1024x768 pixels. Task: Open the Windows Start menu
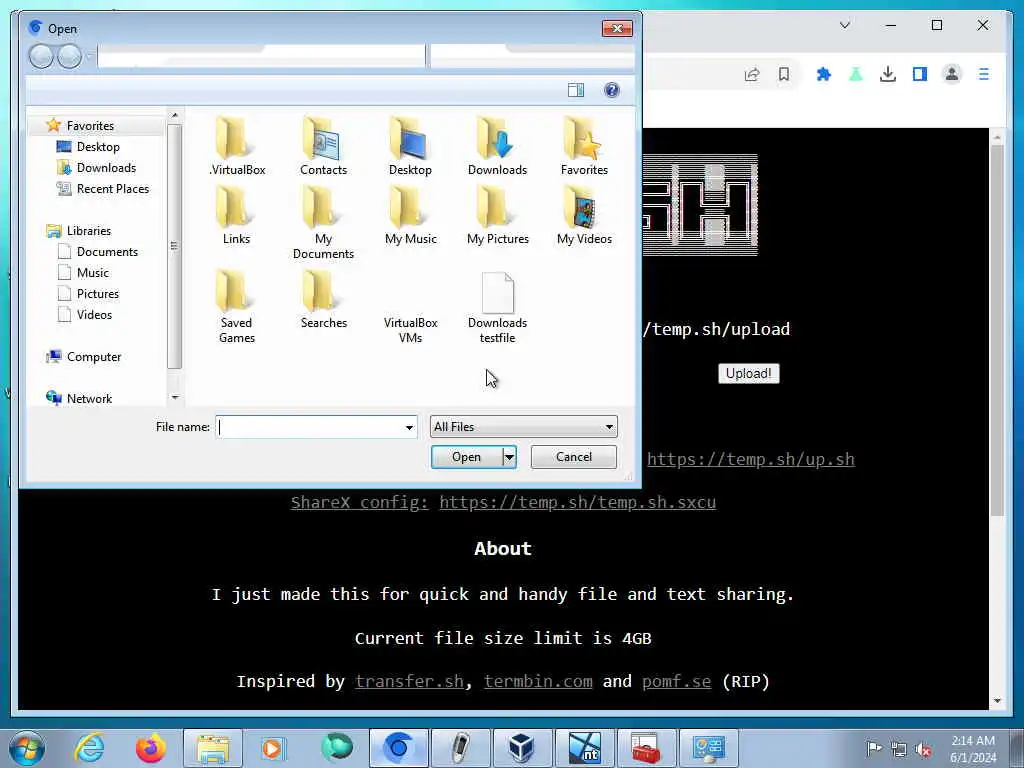(26, 748)
